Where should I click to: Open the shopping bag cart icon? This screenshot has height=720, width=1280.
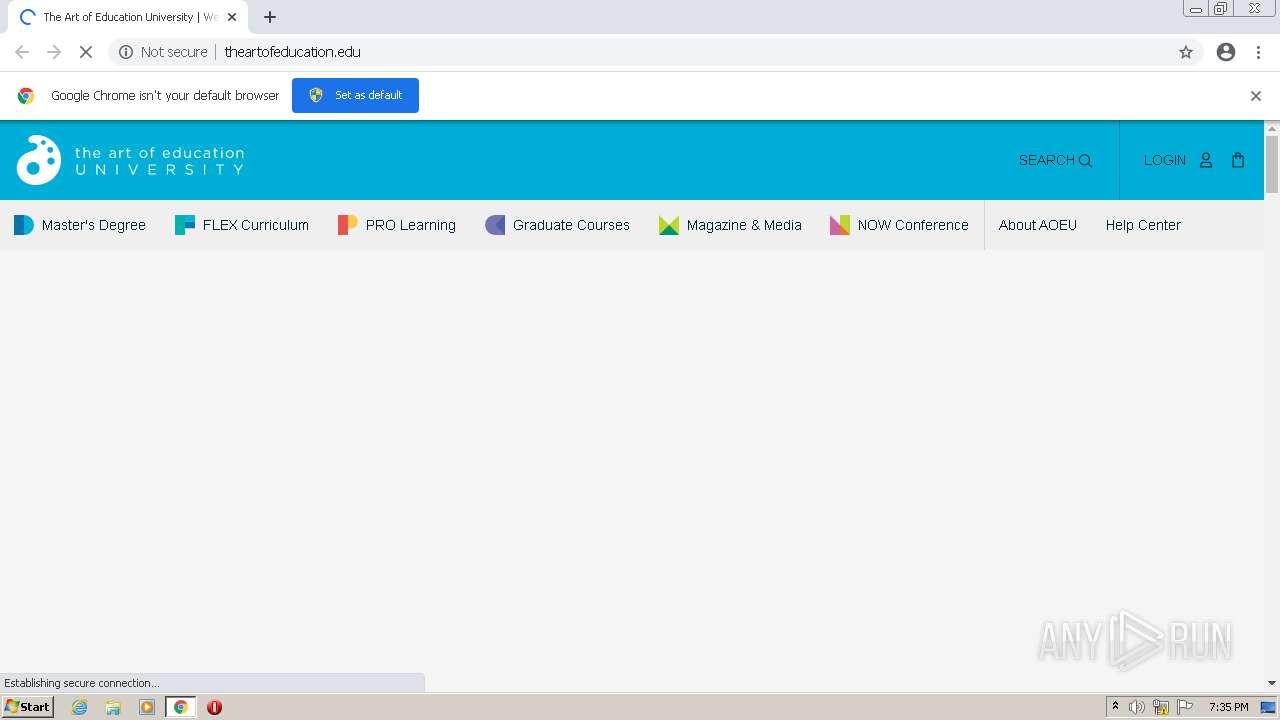pos(1238,160)
